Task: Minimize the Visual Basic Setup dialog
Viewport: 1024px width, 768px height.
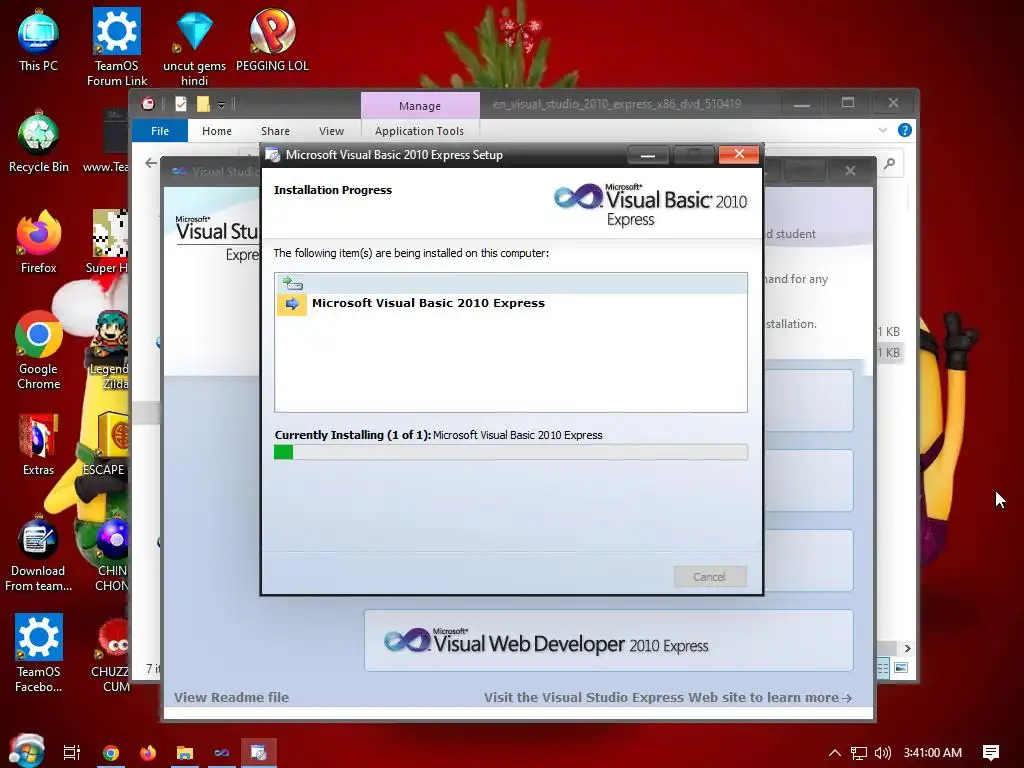Action: coord(648,155)
